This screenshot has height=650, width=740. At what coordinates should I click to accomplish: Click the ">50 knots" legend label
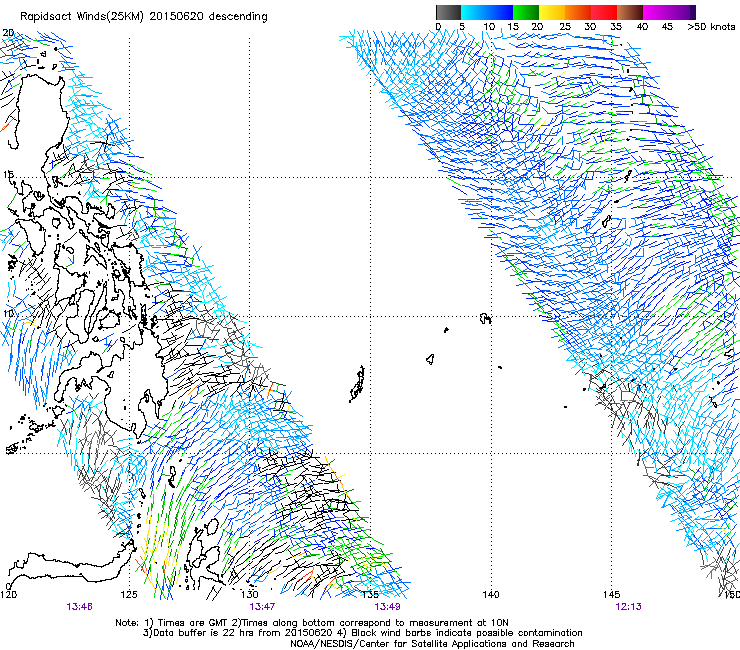tap(711, 26)
